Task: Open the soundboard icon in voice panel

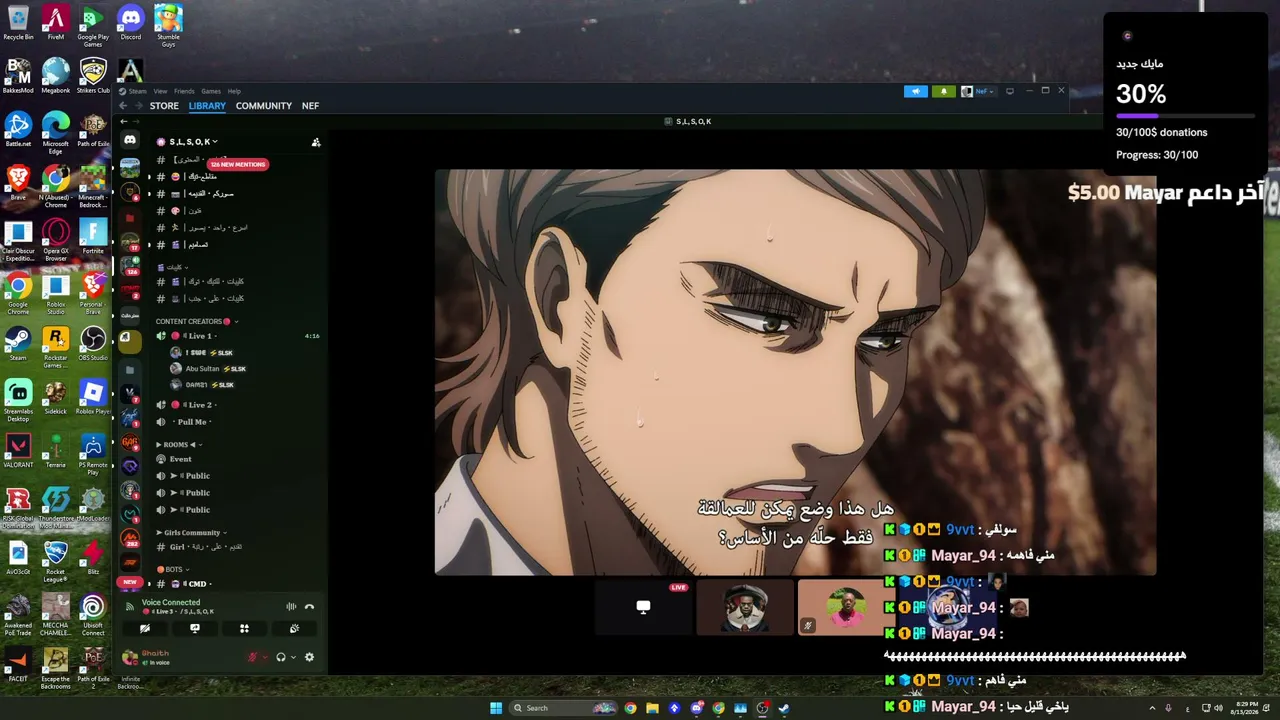Action: [x=294, y=629]
